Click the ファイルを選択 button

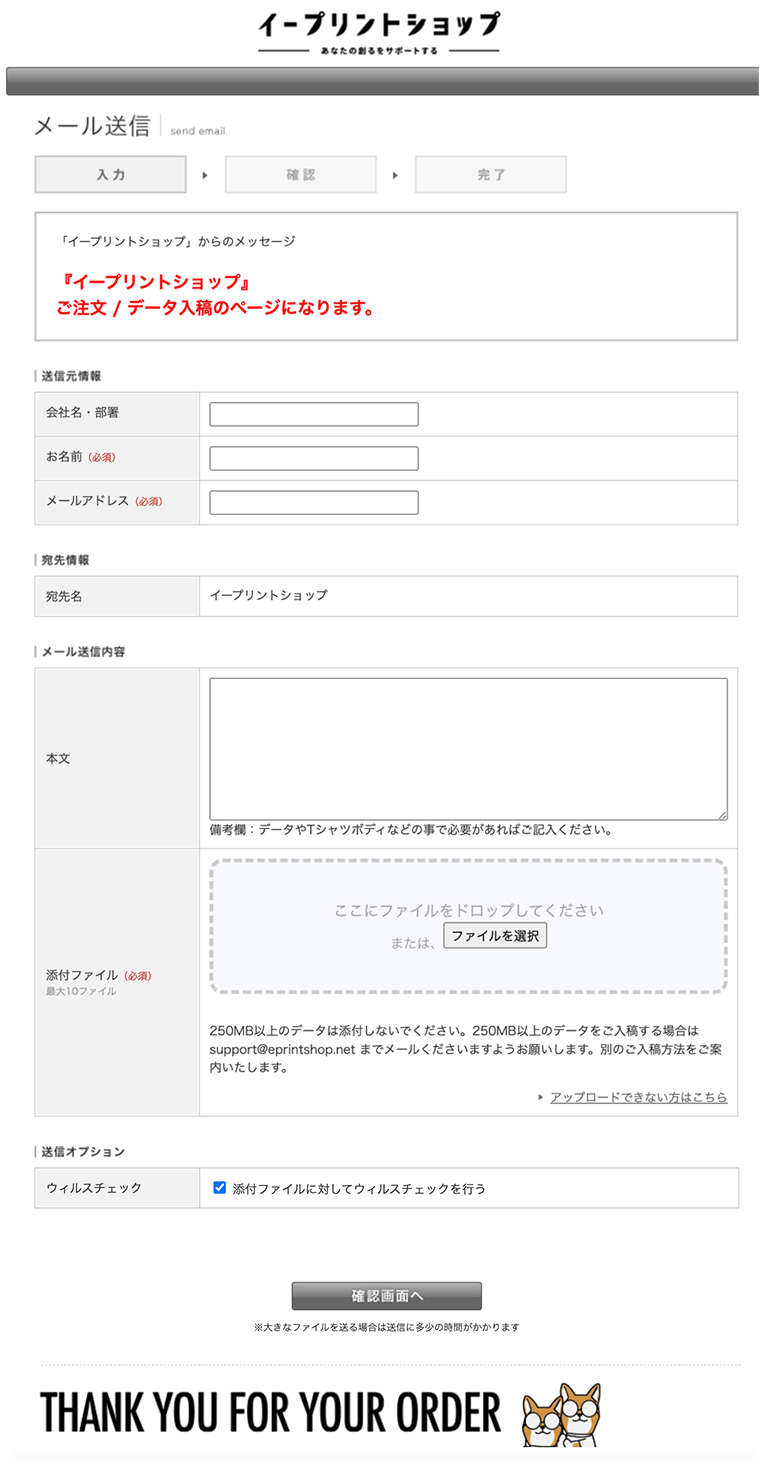[x=495, y=936]
